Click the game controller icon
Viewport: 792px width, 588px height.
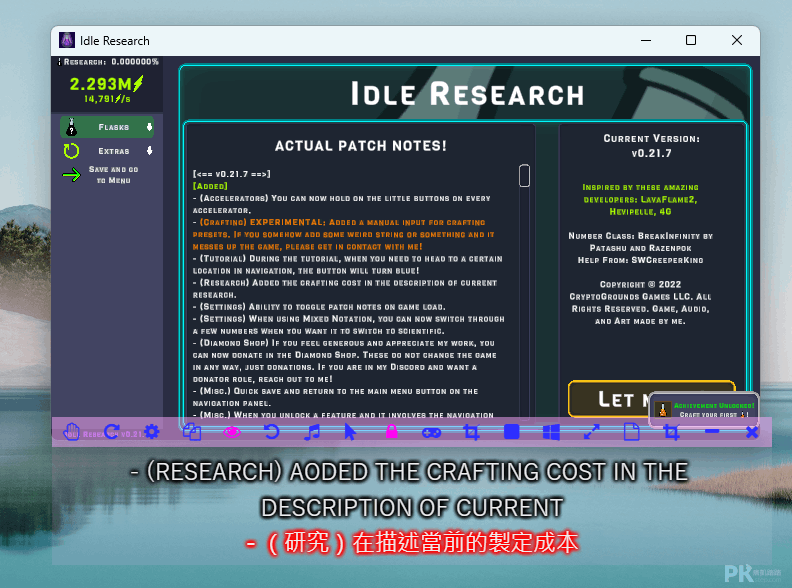[x=431, y=432]
